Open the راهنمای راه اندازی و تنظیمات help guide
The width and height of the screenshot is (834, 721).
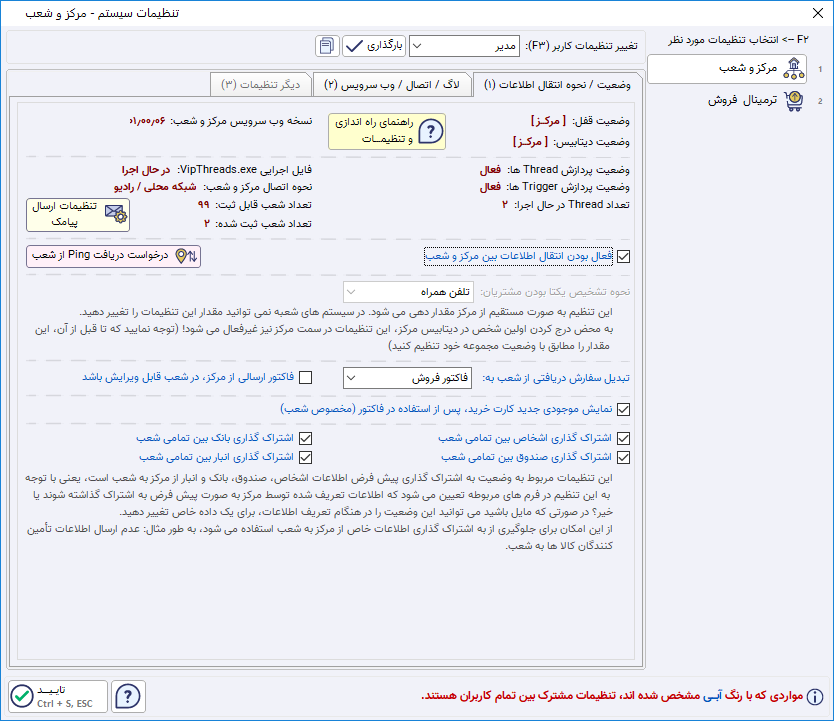(x=387, y=130)
